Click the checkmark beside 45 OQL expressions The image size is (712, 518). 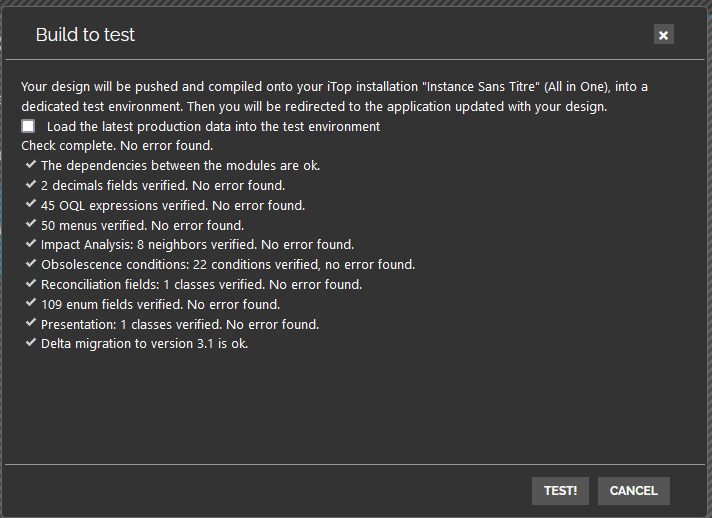31,204
